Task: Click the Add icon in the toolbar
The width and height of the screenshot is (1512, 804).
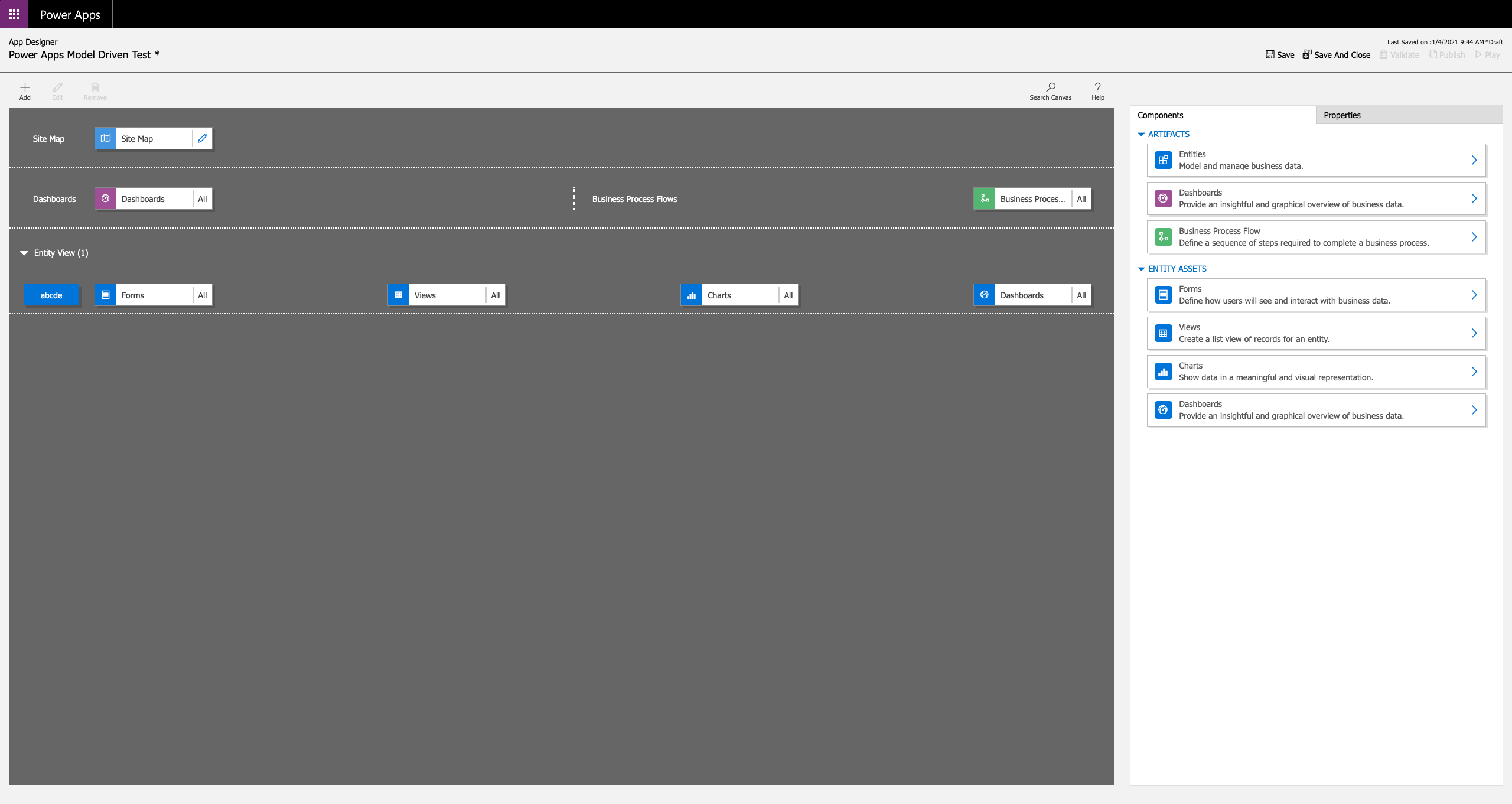Action: (24, 90)
